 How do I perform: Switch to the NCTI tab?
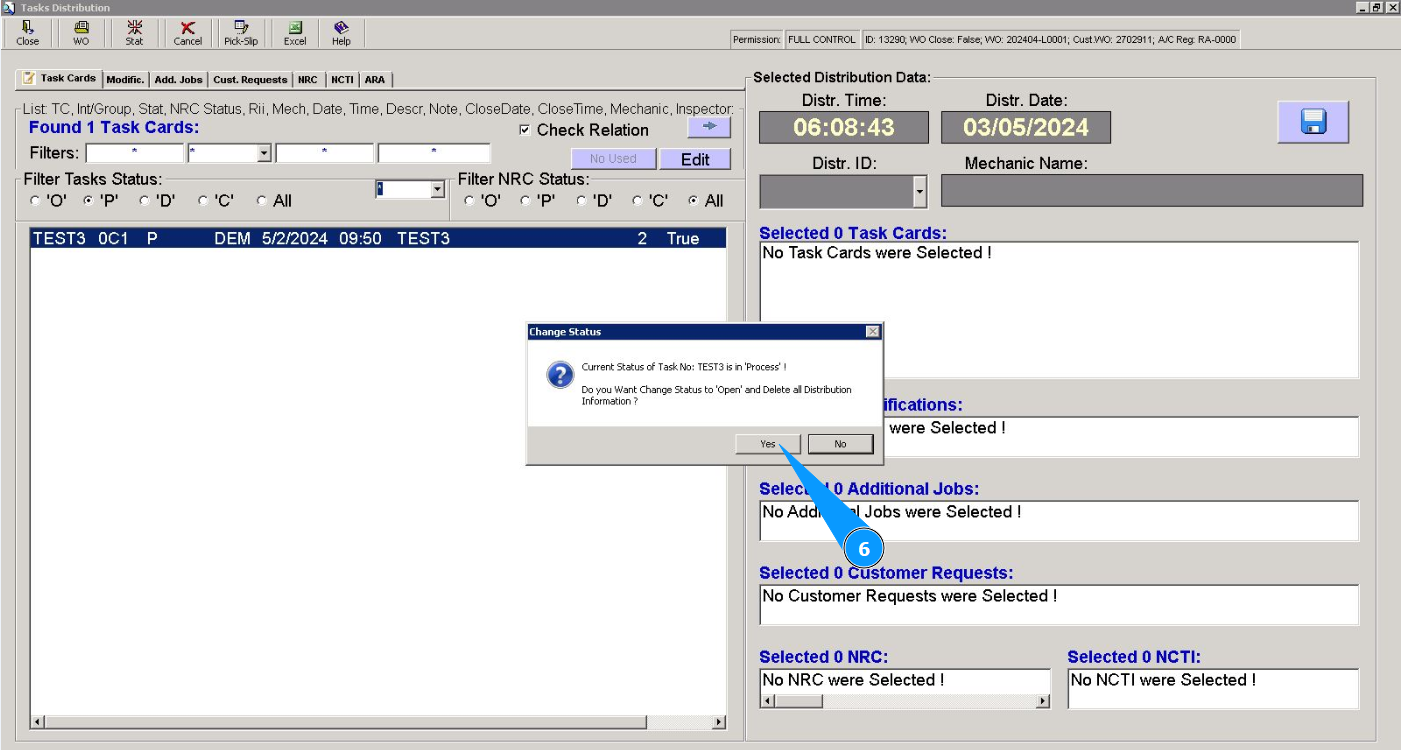[x=342, y=80]
